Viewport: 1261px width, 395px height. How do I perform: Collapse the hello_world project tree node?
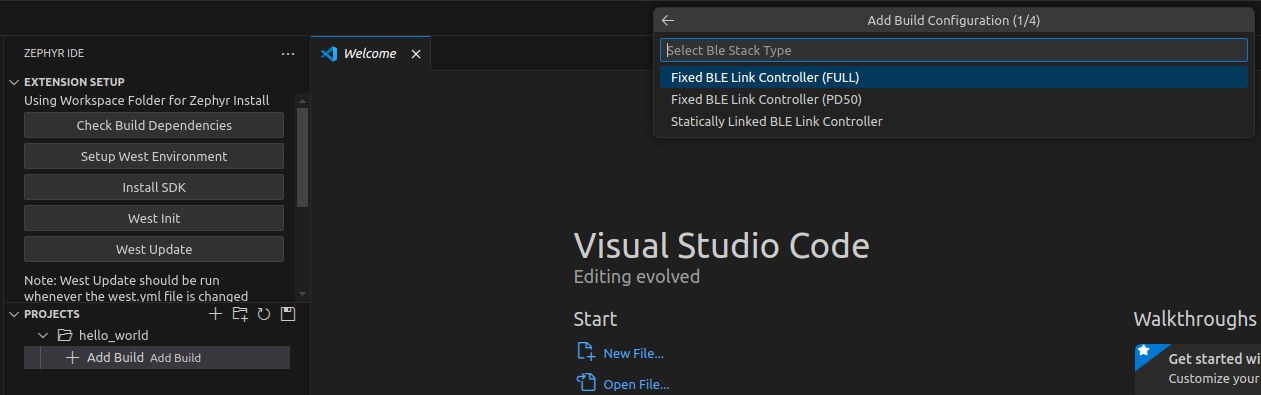(x=43, y=336)
